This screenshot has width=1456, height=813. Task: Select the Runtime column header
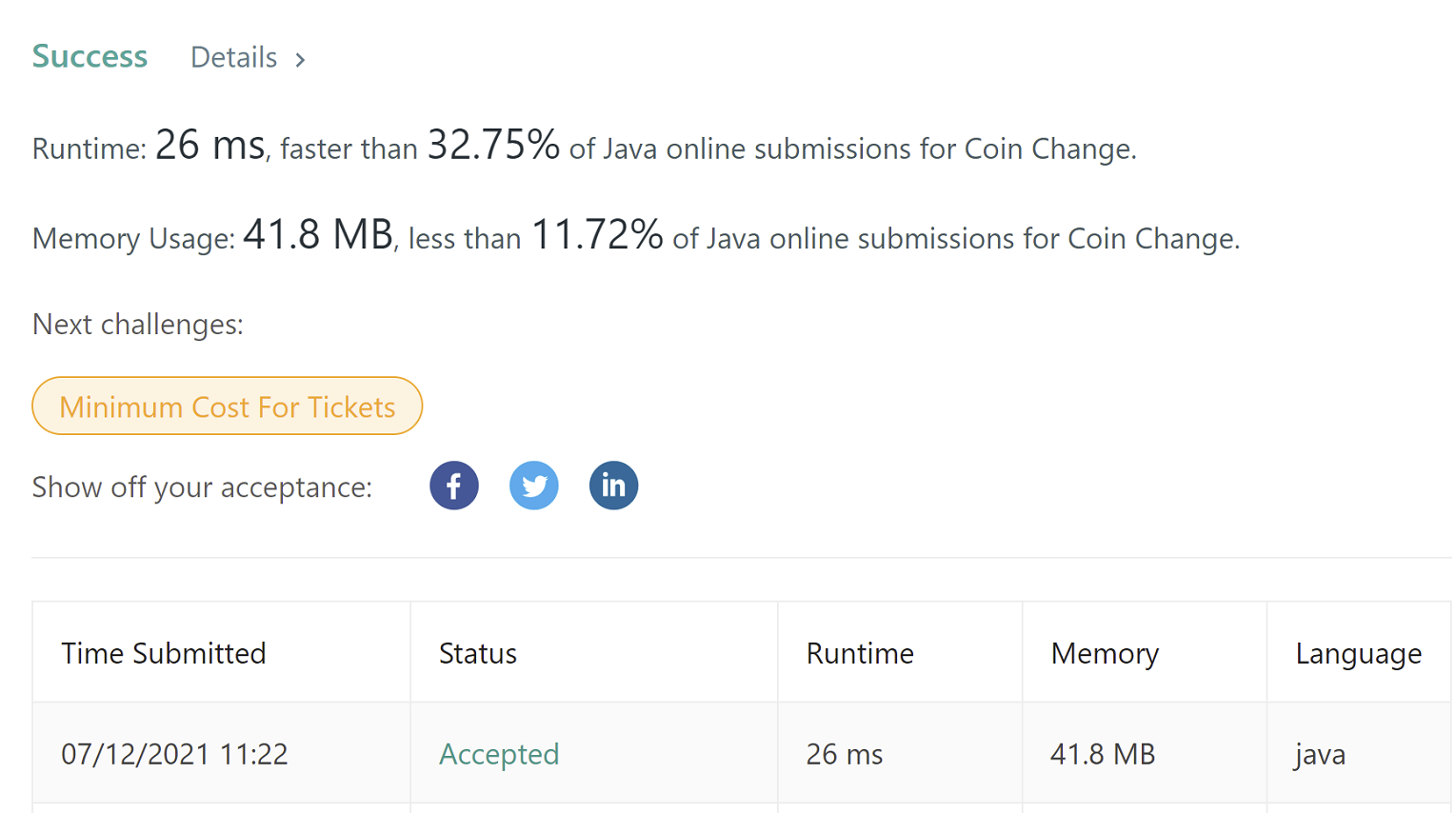[900, 653]
